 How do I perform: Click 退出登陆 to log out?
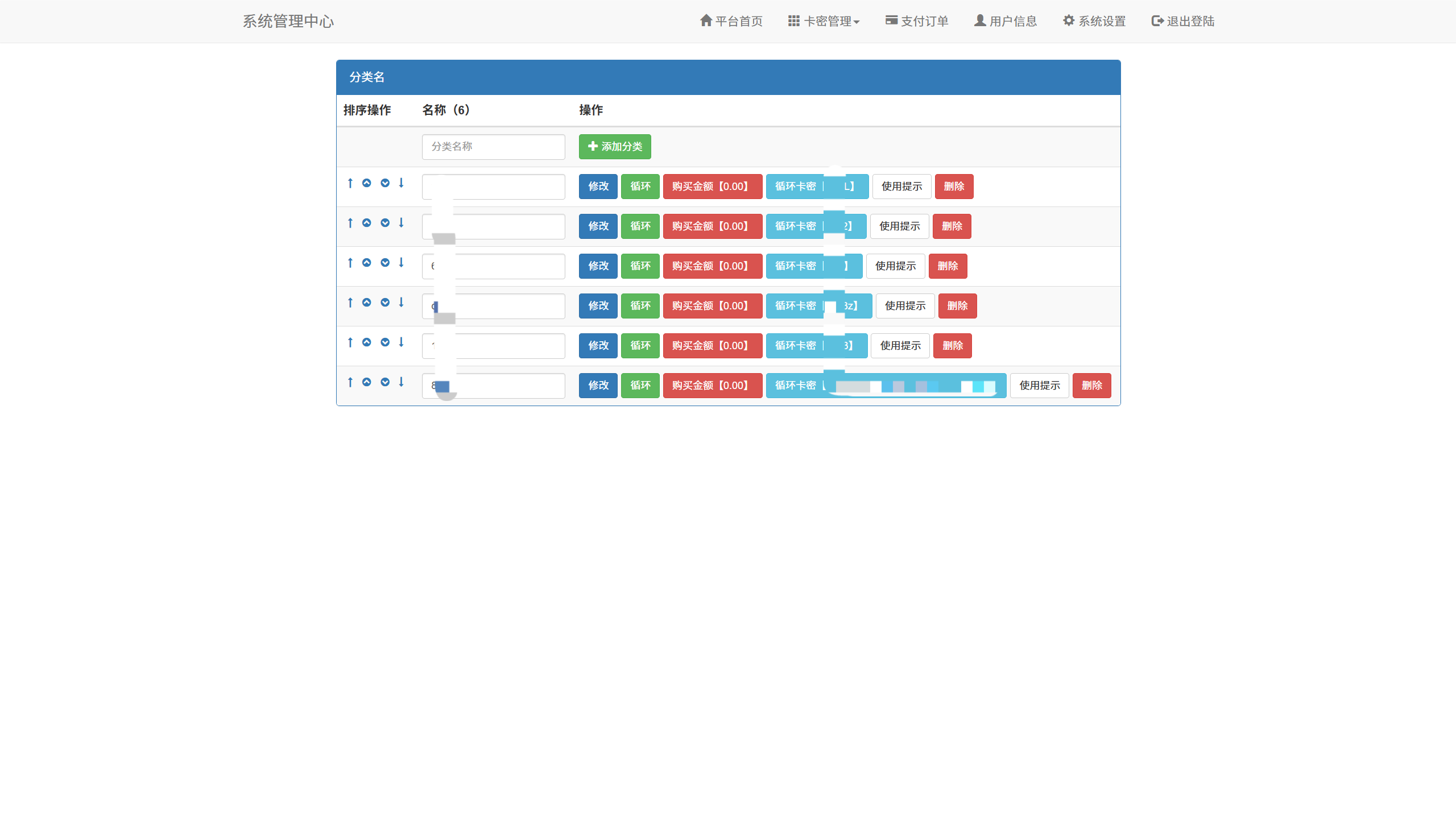1183,22
